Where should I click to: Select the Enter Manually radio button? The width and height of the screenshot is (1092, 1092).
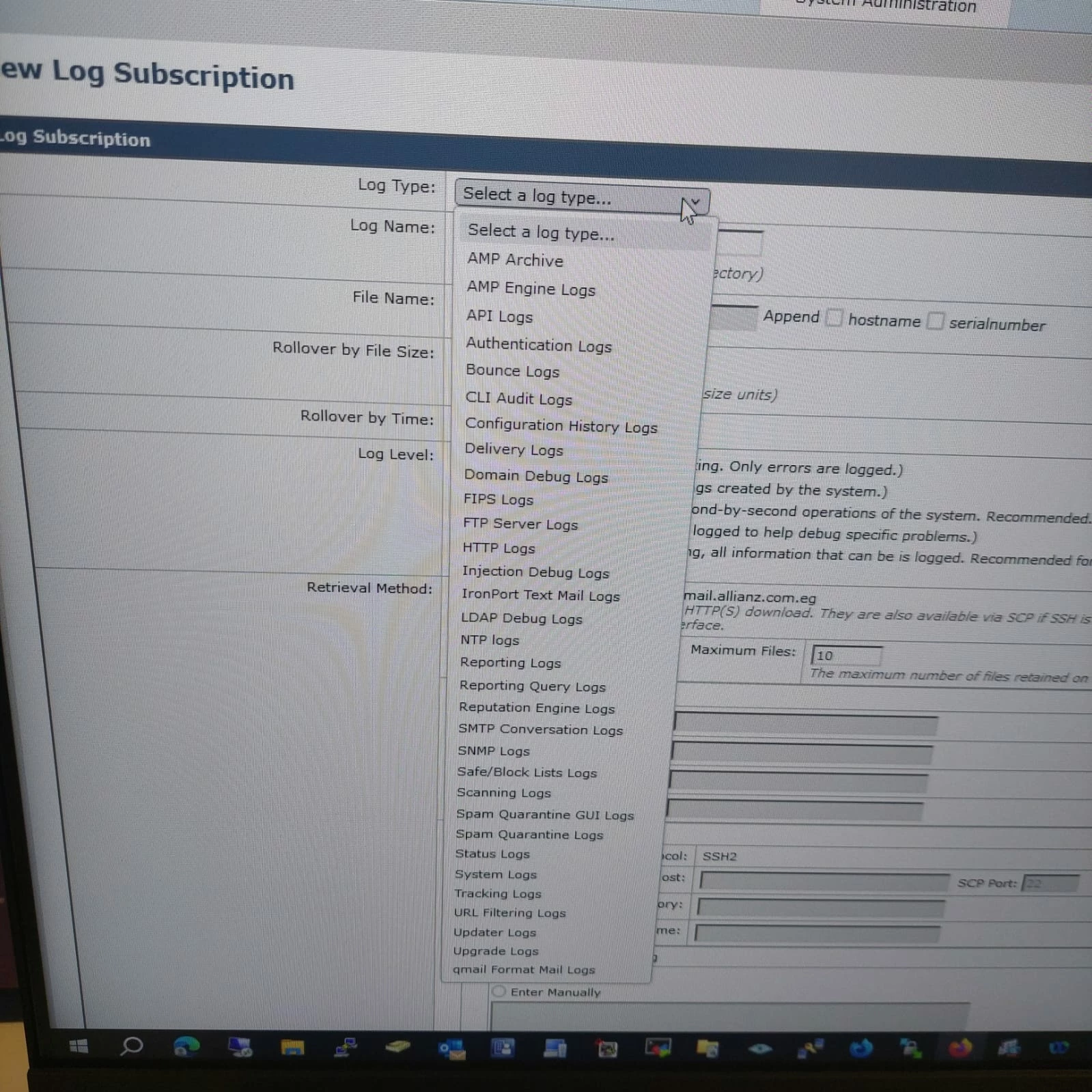pos(499,991)
